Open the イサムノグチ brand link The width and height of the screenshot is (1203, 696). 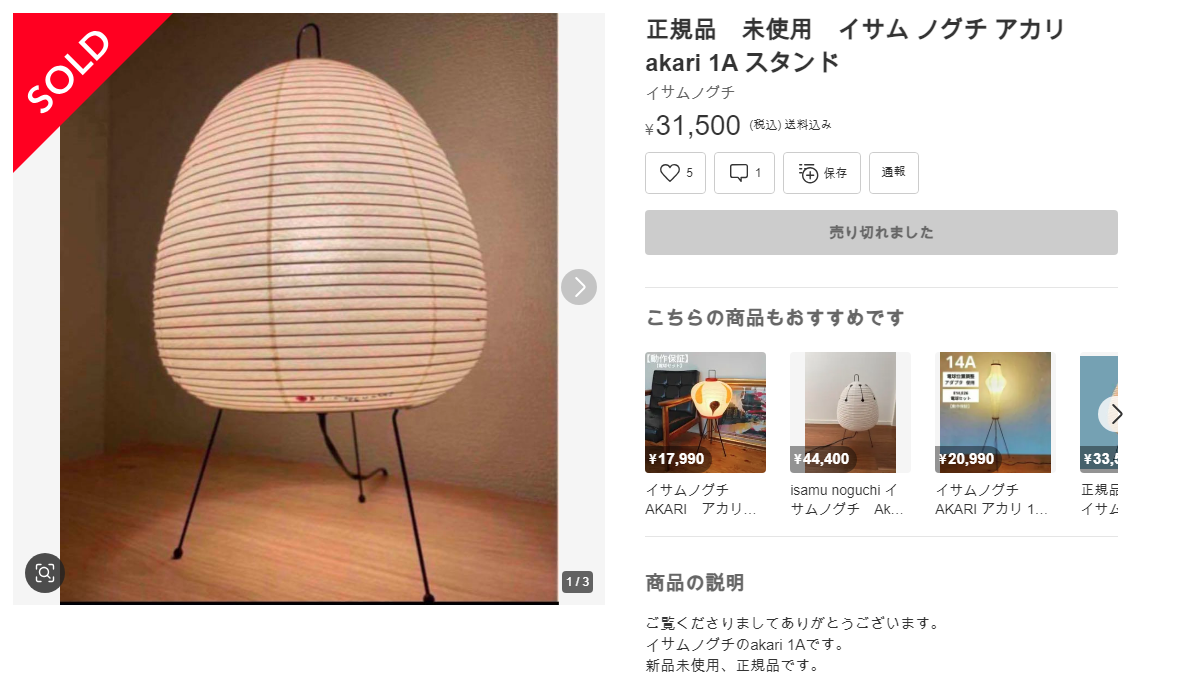(690, 93)
